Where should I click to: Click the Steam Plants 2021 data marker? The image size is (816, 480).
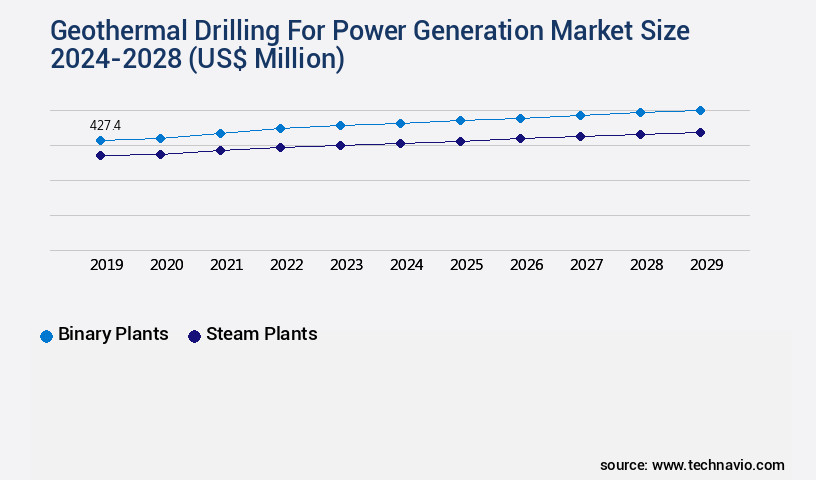220,150
